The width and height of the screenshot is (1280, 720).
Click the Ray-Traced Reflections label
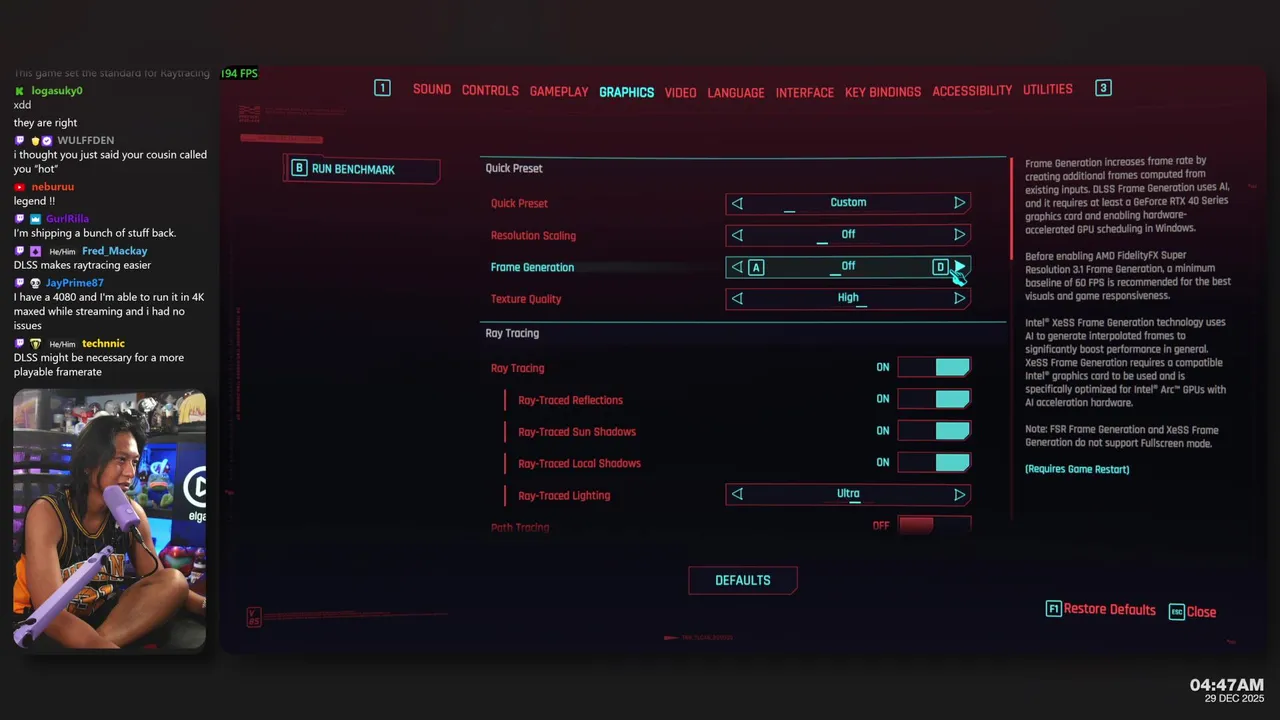point(570,400)
